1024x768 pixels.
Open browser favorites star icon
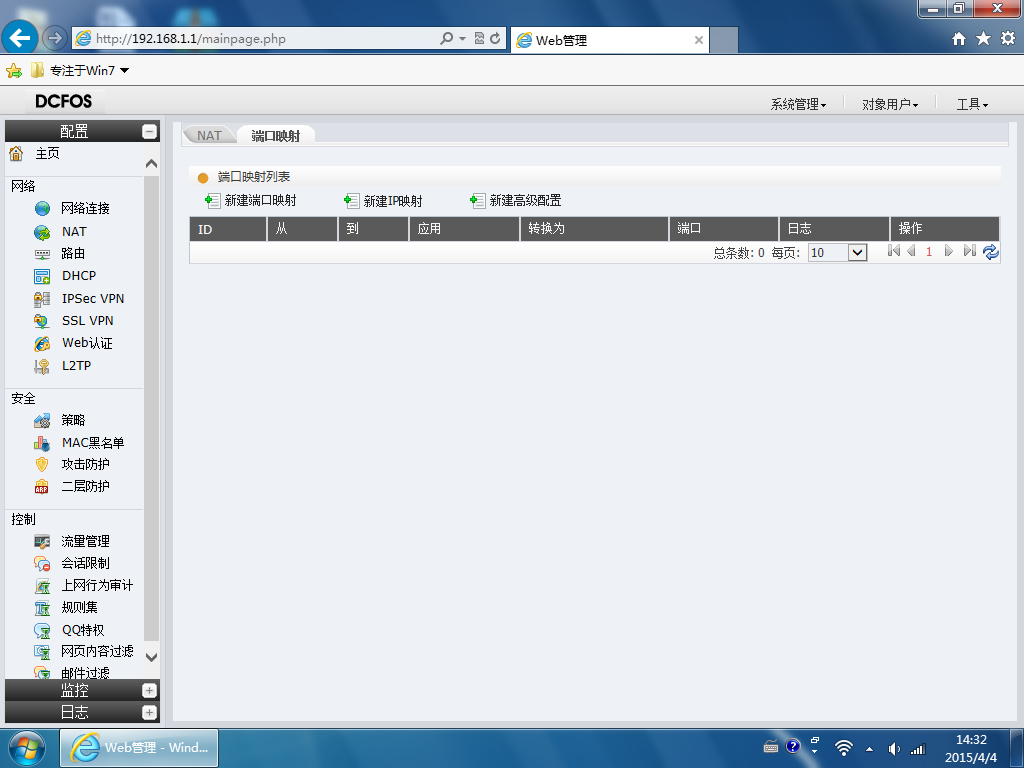coord(983,39)
